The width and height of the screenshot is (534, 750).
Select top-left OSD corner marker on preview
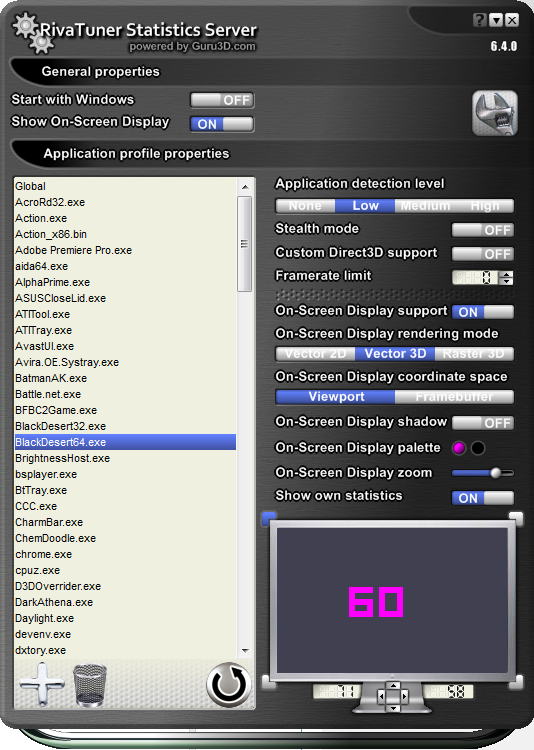(269, 518)
